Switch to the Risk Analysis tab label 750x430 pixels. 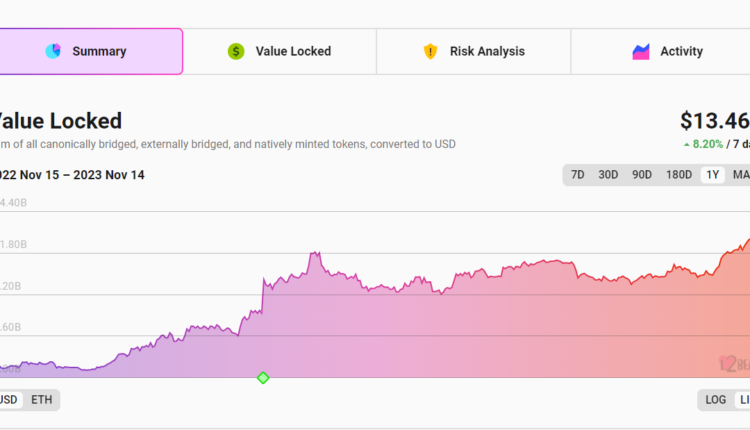click(487, 51)
